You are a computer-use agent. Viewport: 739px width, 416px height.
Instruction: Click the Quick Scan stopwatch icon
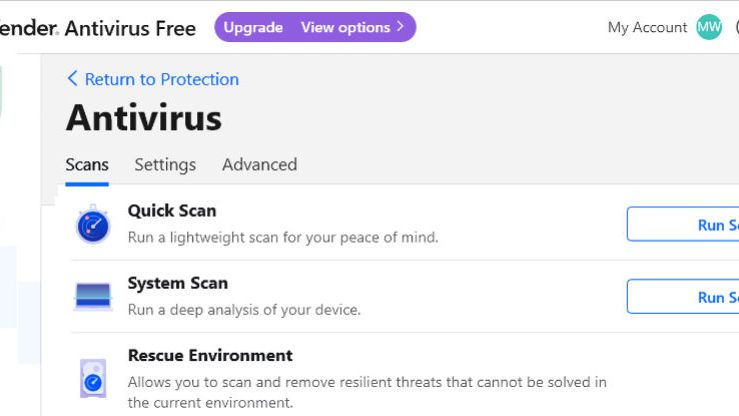click(x=93, y=224)
